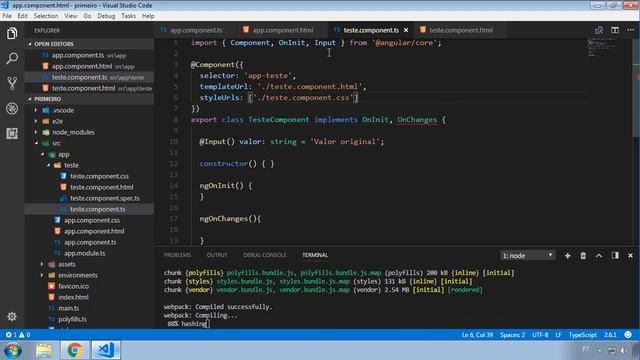Screen dimensions: 640x360
Task: Open index.html in explorer tree
Action: 73,297
